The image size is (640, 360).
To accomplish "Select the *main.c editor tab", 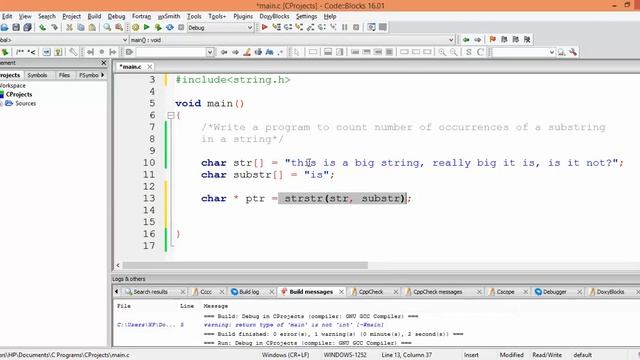I will tap(131, 67).
